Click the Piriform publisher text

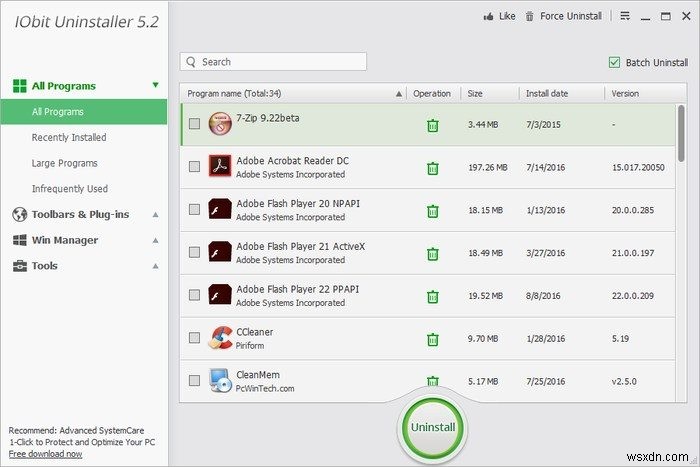click(250, 346)
